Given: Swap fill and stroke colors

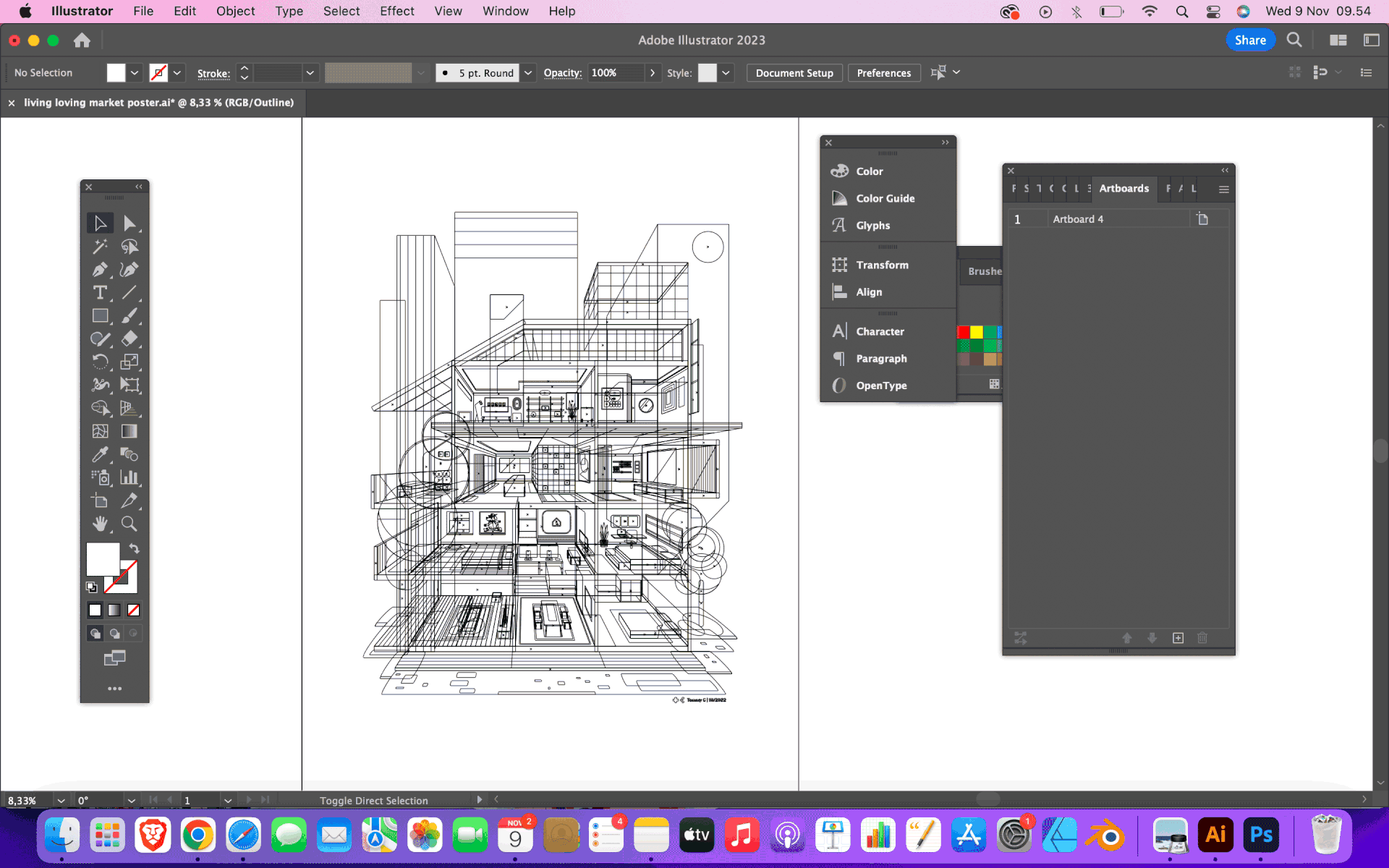Looking at the screenshot, I should pos(134,548).
